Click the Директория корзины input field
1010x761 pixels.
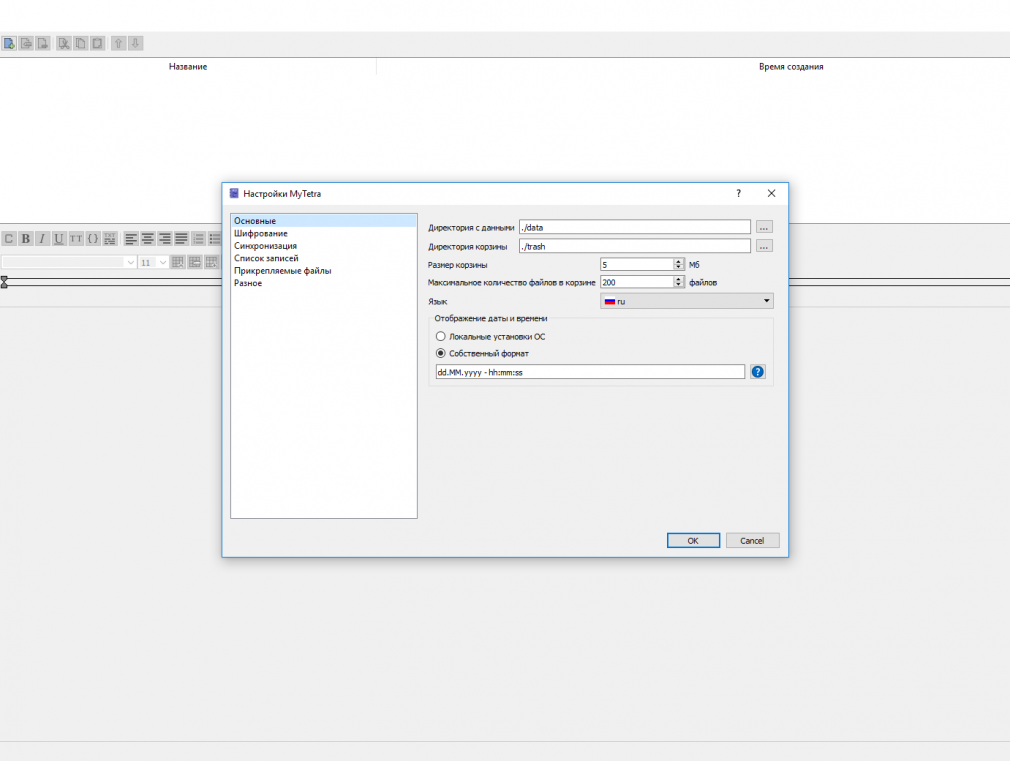point(634,246)
